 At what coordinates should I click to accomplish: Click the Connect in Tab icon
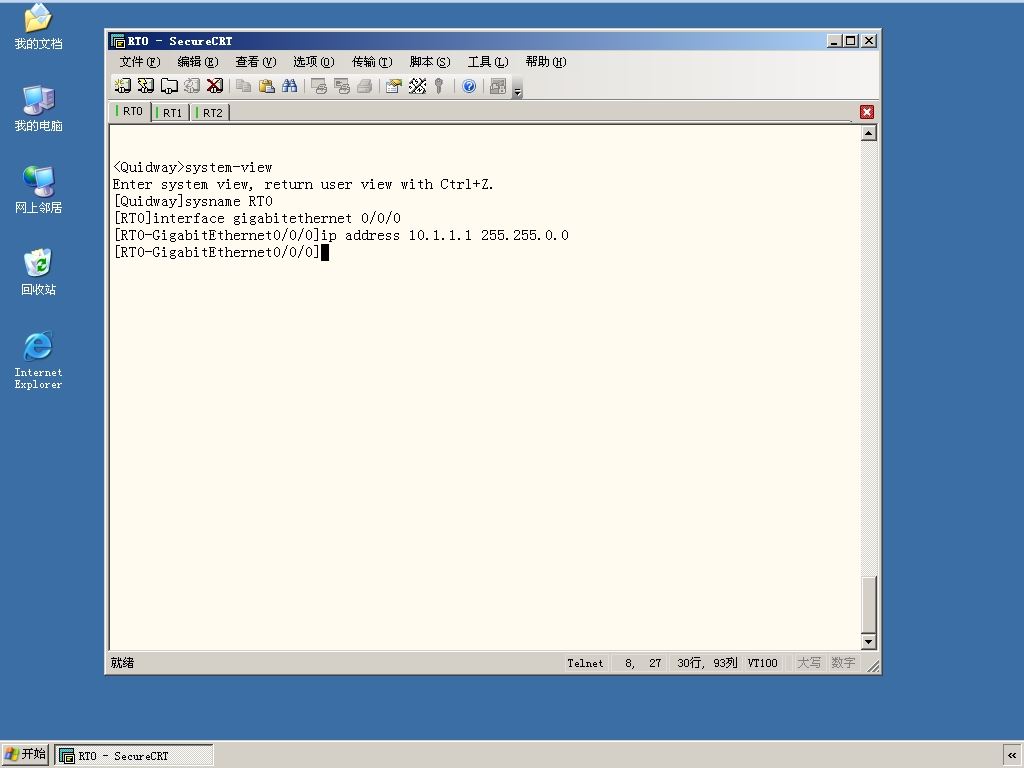pos(169,86)
